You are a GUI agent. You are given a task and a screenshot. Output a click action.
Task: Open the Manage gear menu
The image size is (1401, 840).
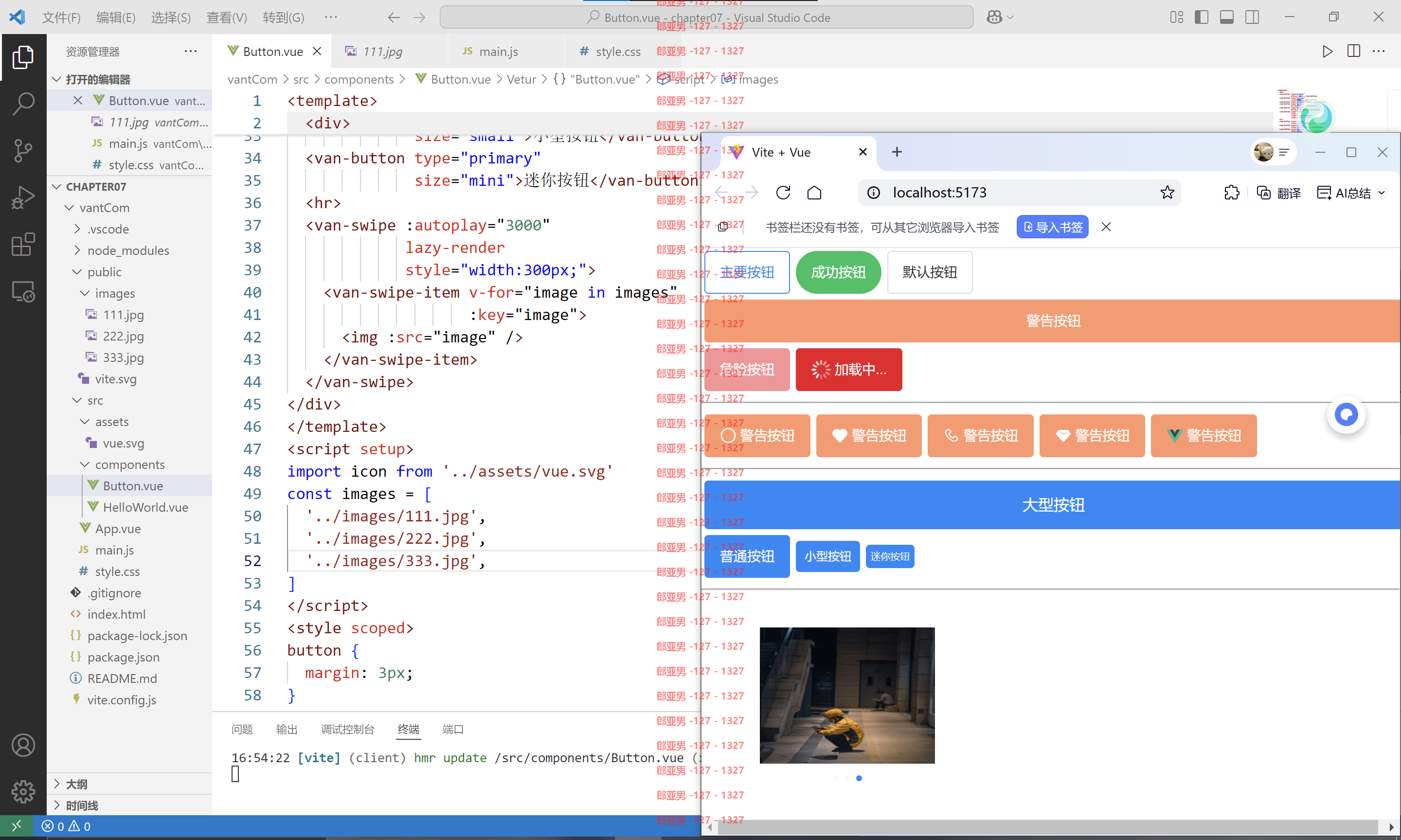tap(23, 792)
